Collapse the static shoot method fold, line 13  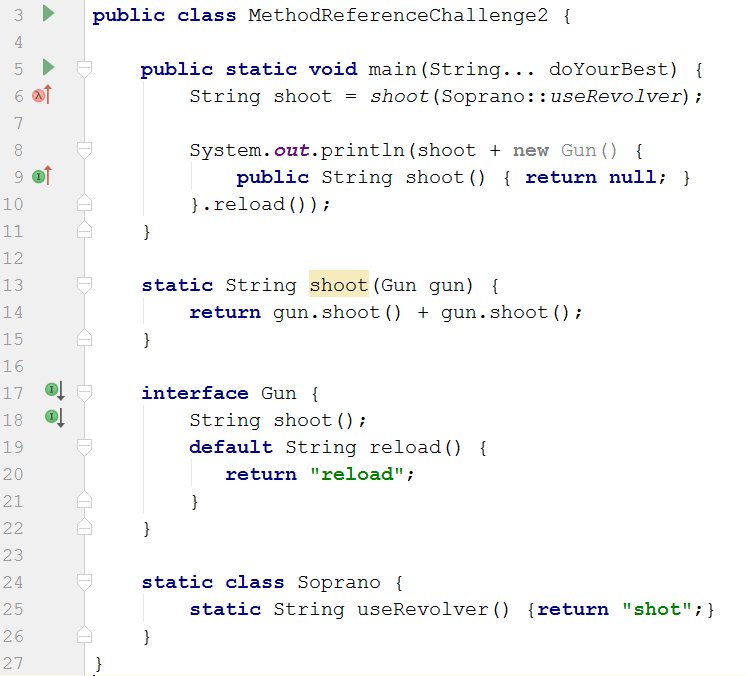pos(84,285)
